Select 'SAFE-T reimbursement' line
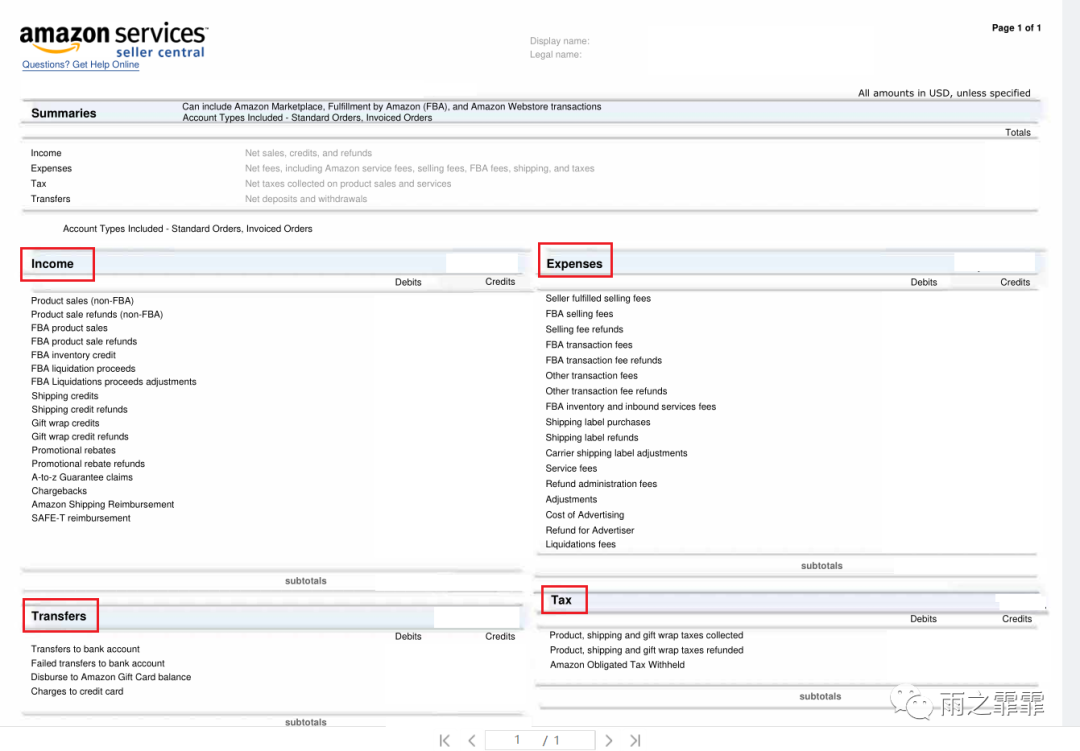The image size is (1080, 751). pos(81,518)
